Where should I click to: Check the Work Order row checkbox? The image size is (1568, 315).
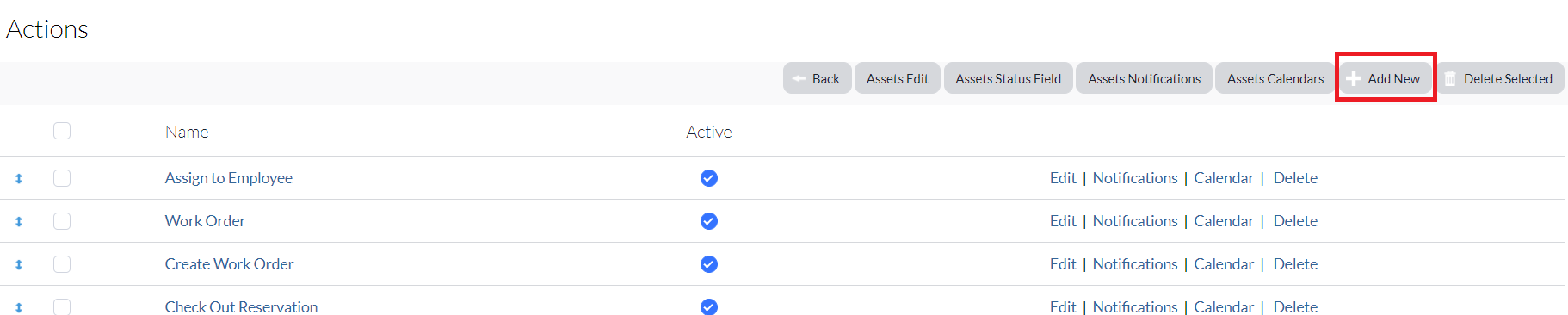coord(62,221)
